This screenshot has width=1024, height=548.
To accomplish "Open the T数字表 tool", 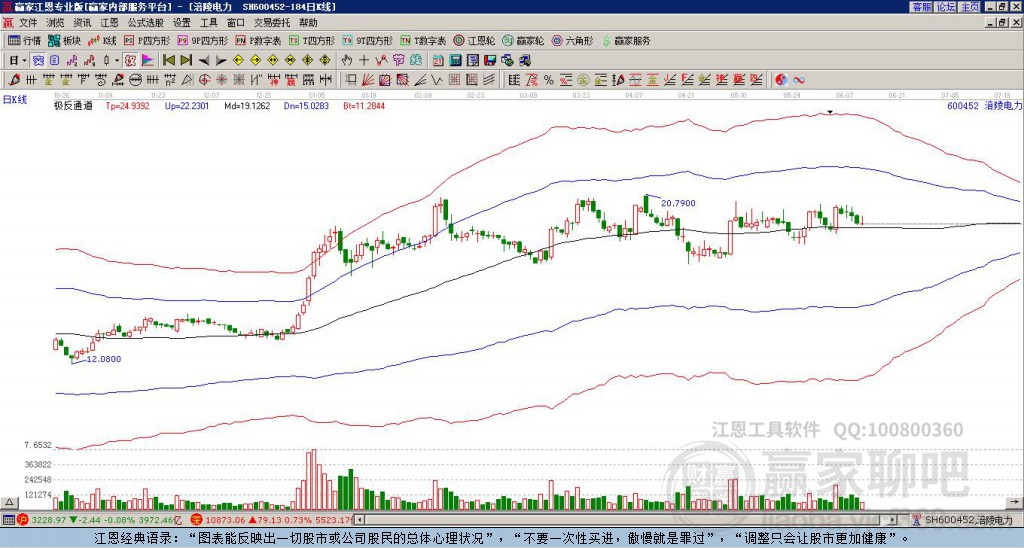I will tap(423, 40).
